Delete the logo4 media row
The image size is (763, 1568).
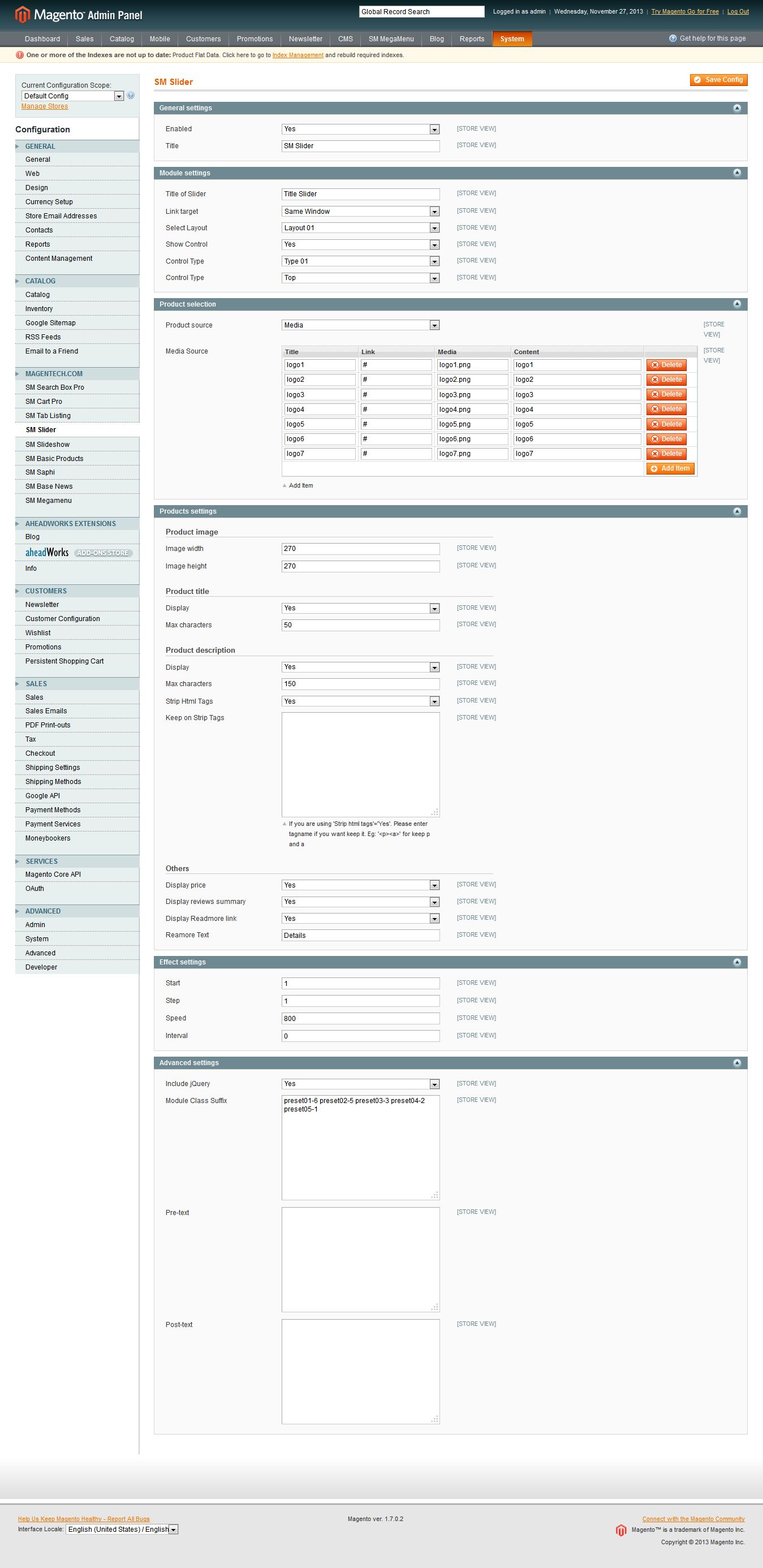point(666,409)
